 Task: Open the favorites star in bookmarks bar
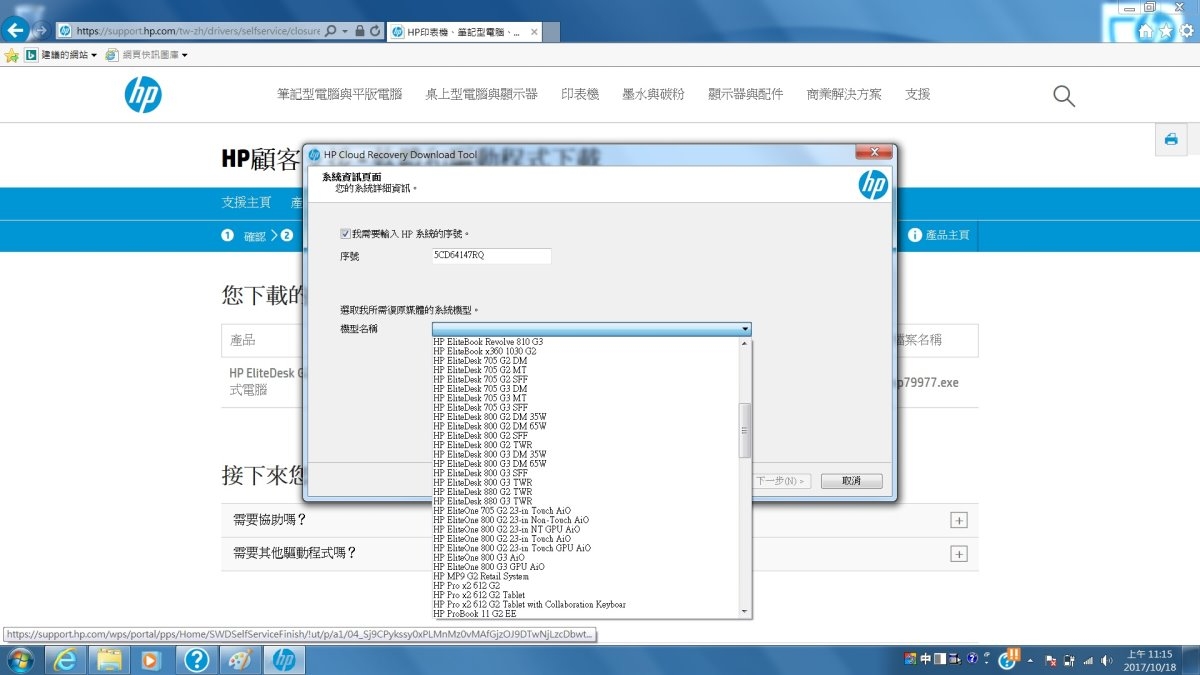click(11, 55)
